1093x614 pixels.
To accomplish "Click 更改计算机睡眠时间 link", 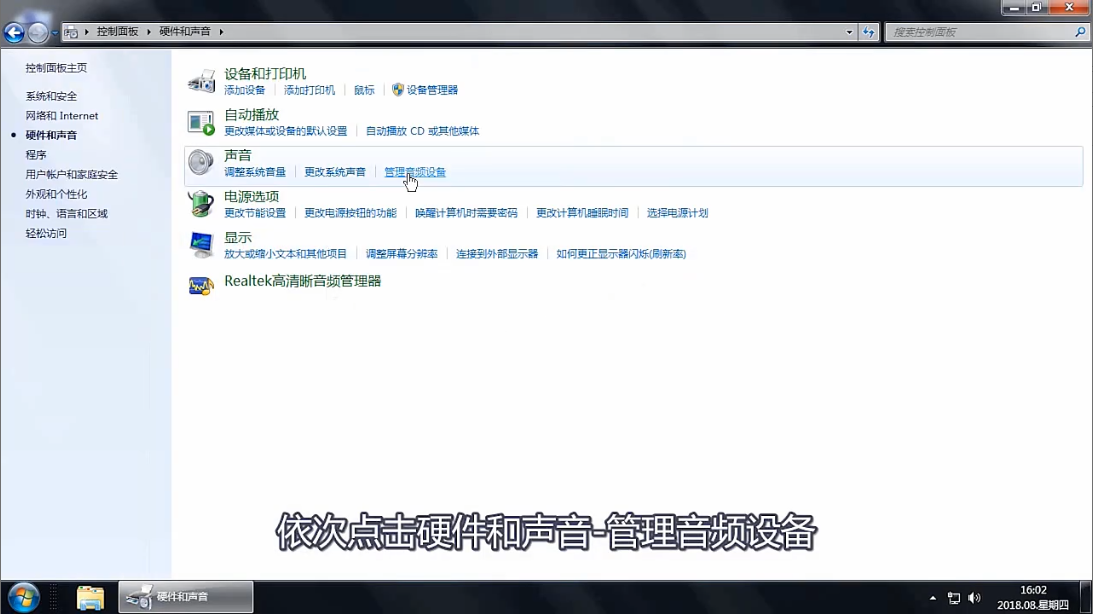I will pos(582,213).
